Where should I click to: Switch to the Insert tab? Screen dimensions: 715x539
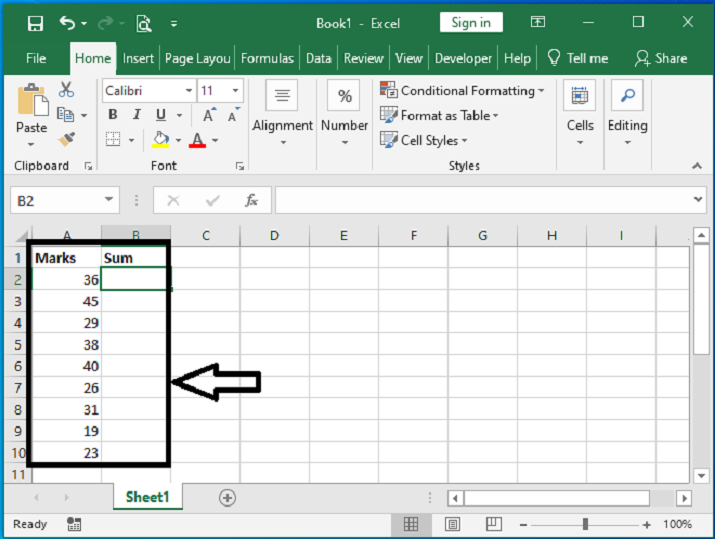[138, 58]
